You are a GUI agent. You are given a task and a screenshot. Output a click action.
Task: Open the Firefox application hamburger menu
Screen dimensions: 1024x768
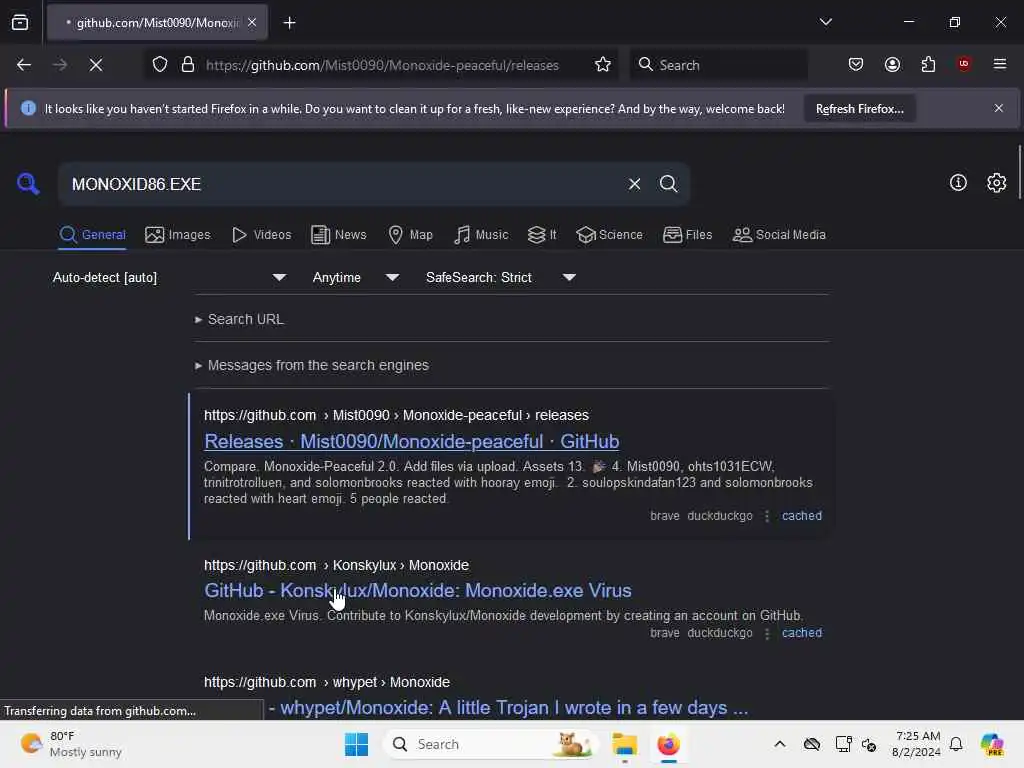[x=999, y=64]
